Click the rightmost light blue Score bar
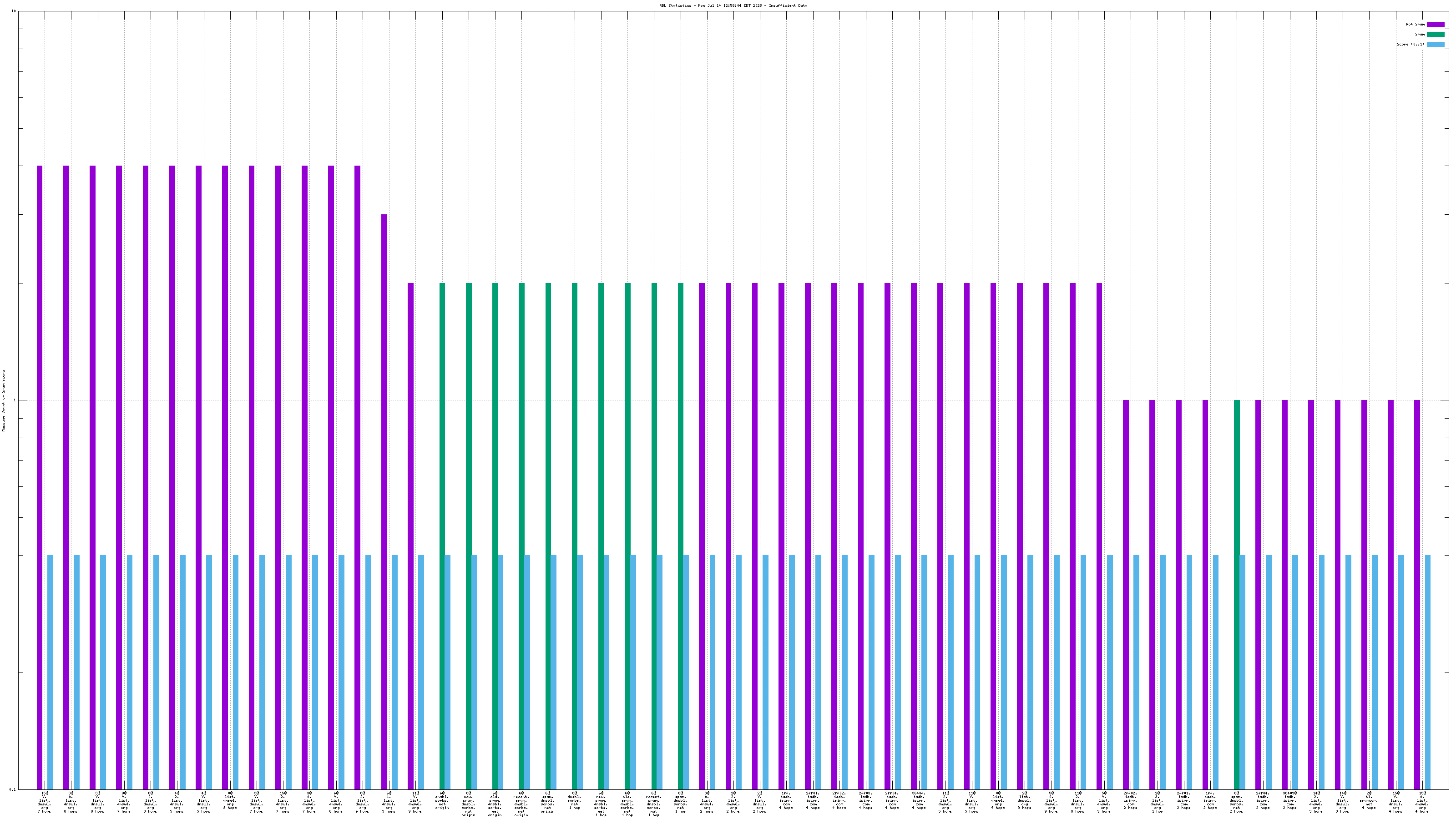Image resolution: width=1456 pixels, height=819 pixels. [1428, 672]
